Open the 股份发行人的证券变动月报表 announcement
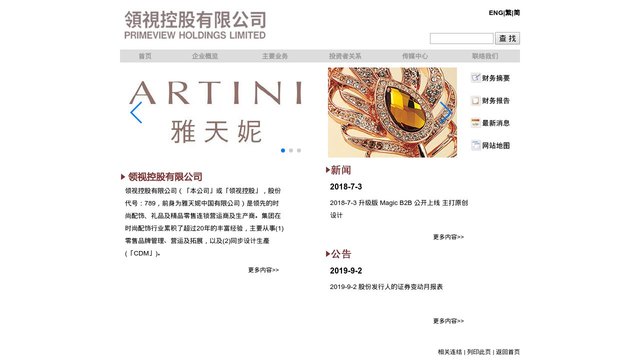Screen dimensions: 640x360 point(386,287)
